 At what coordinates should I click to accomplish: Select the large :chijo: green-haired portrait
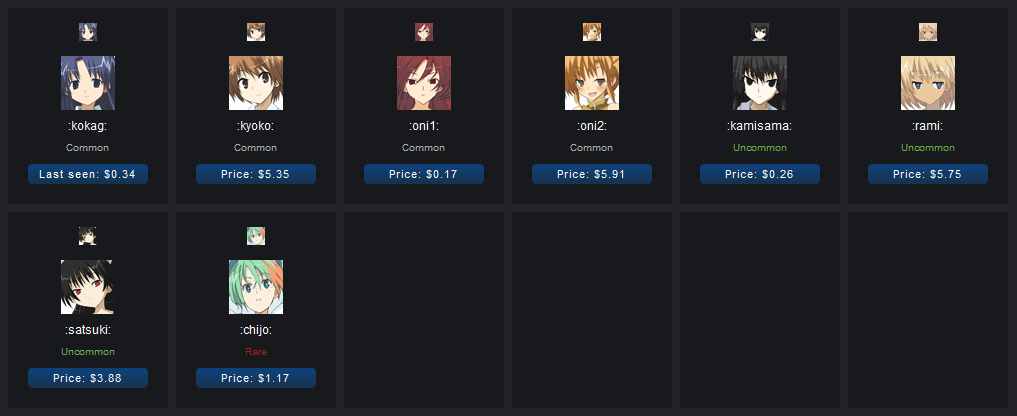(x=256, y=287)
